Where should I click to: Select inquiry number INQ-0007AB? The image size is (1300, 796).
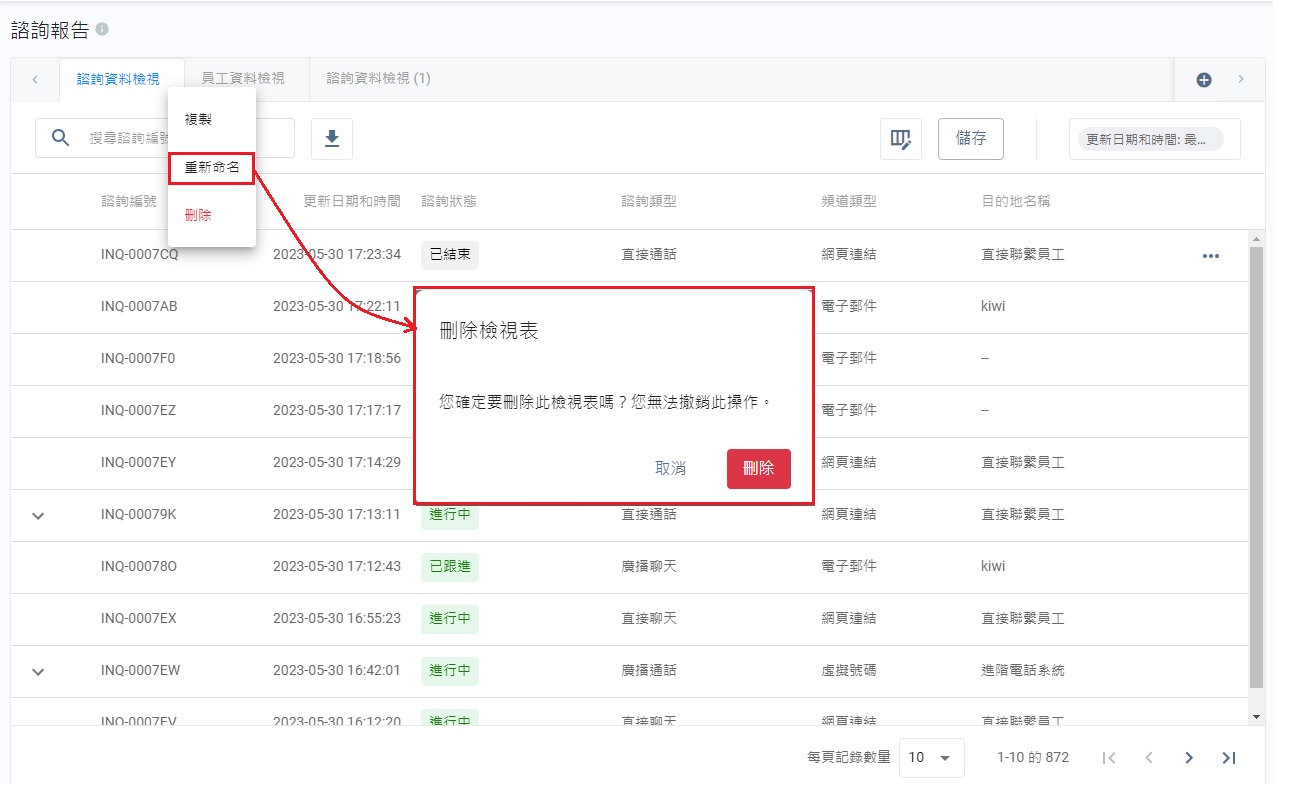coord(139,306)
